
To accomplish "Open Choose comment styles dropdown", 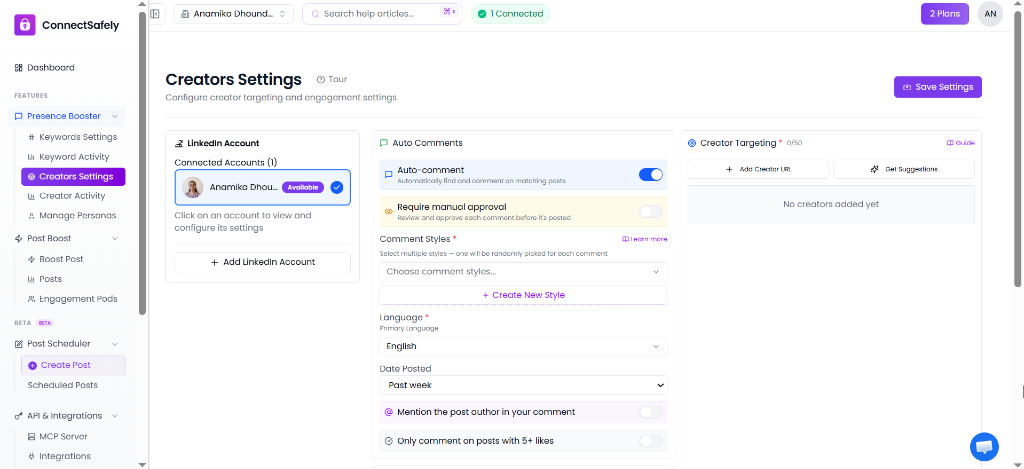I will point(523,272).
